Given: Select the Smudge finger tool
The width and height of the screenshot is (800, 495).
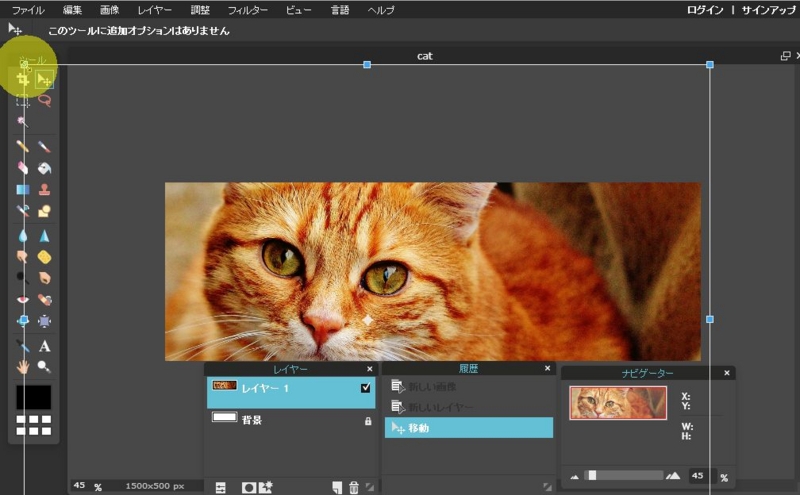Looking at the screenshot, I should [x=22, y=257].
